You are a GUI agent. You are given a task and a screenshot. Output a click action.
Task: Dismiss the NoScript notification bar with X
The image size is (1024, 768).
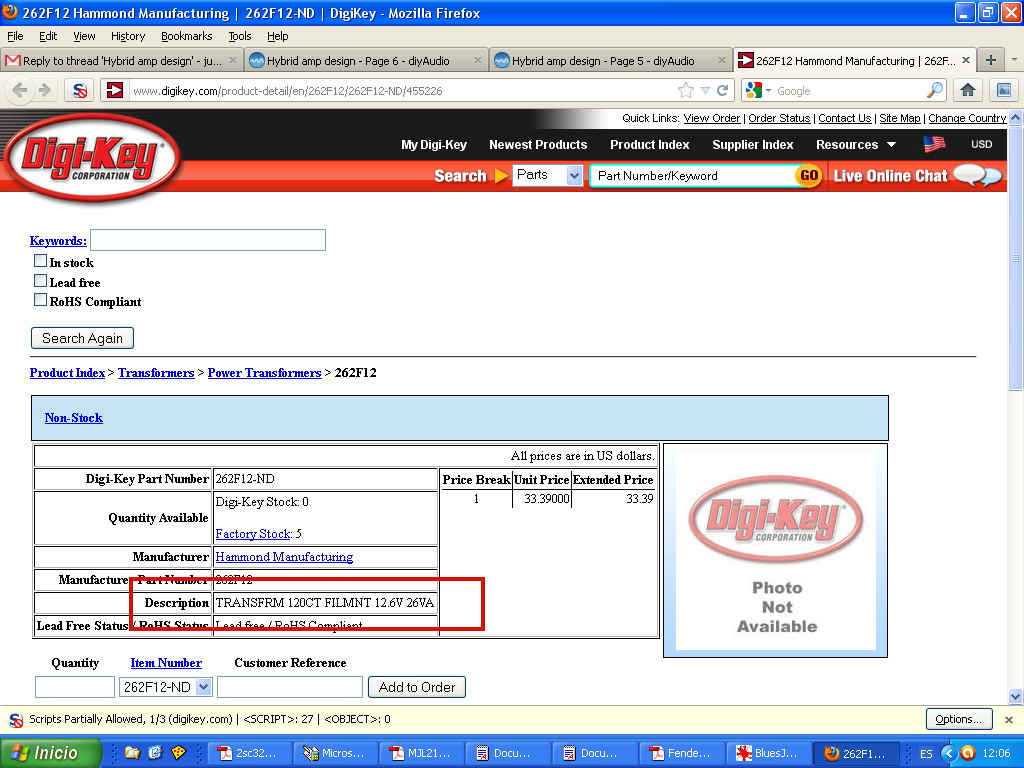pos(1009,719)
